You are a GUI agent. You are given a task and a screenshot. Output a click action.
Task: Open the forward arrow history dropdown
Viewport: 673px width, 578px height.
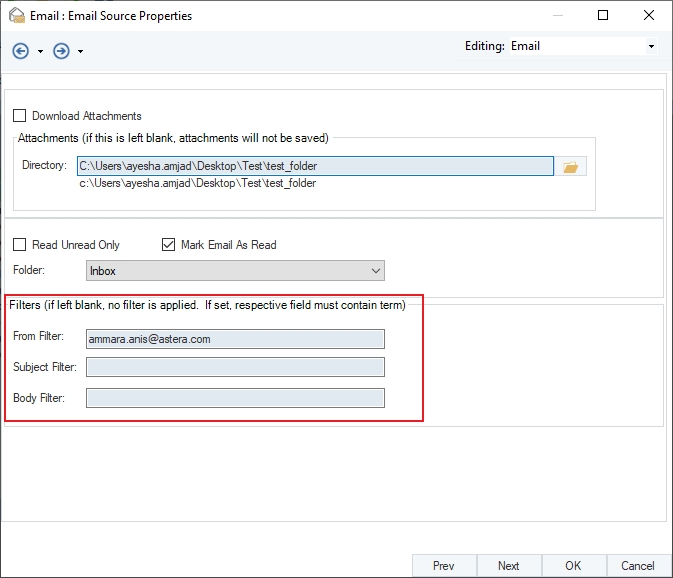click(80, 52)
